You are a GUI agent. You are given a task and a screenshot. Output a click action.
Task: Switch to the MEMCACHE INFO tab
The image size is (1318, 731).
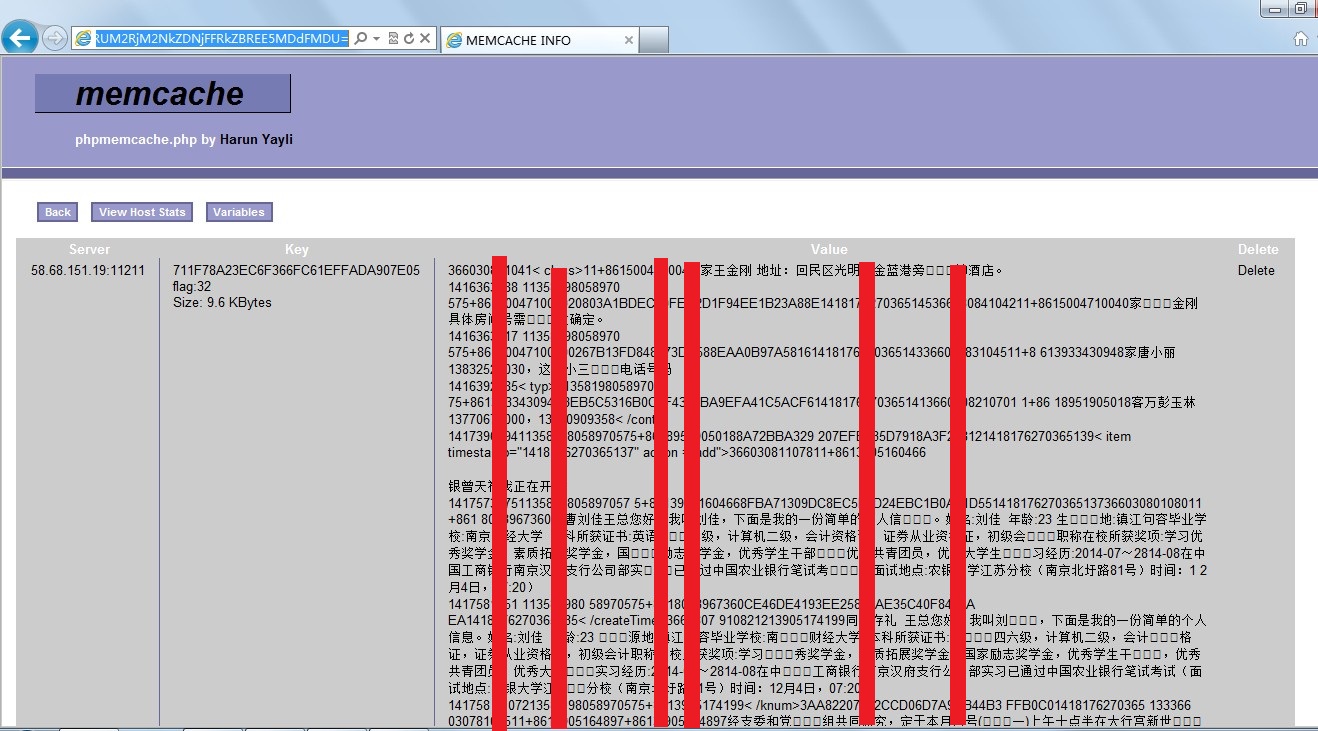[x=518, y=40]
